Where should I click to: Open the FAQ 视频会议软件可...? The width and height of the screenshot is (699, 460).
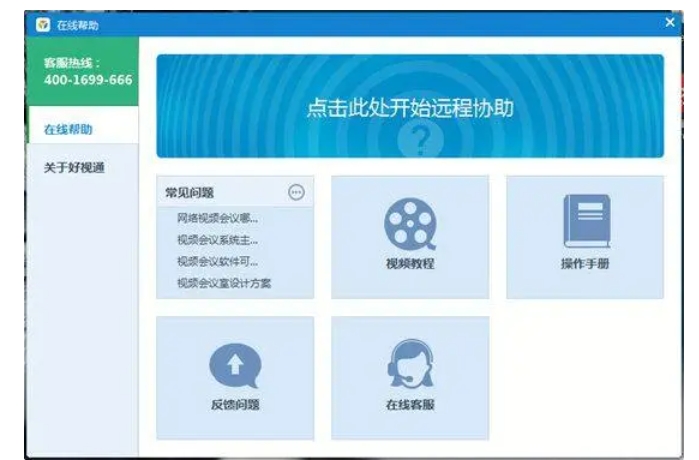point(217,261)
